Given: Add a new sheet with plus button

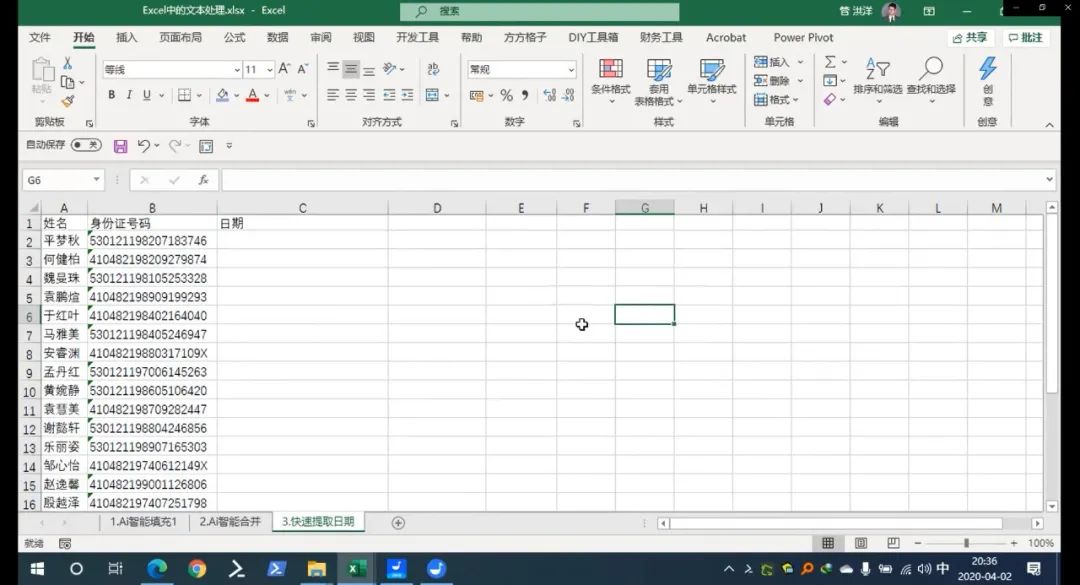Looking at the screenshot, I should [398, 523].
